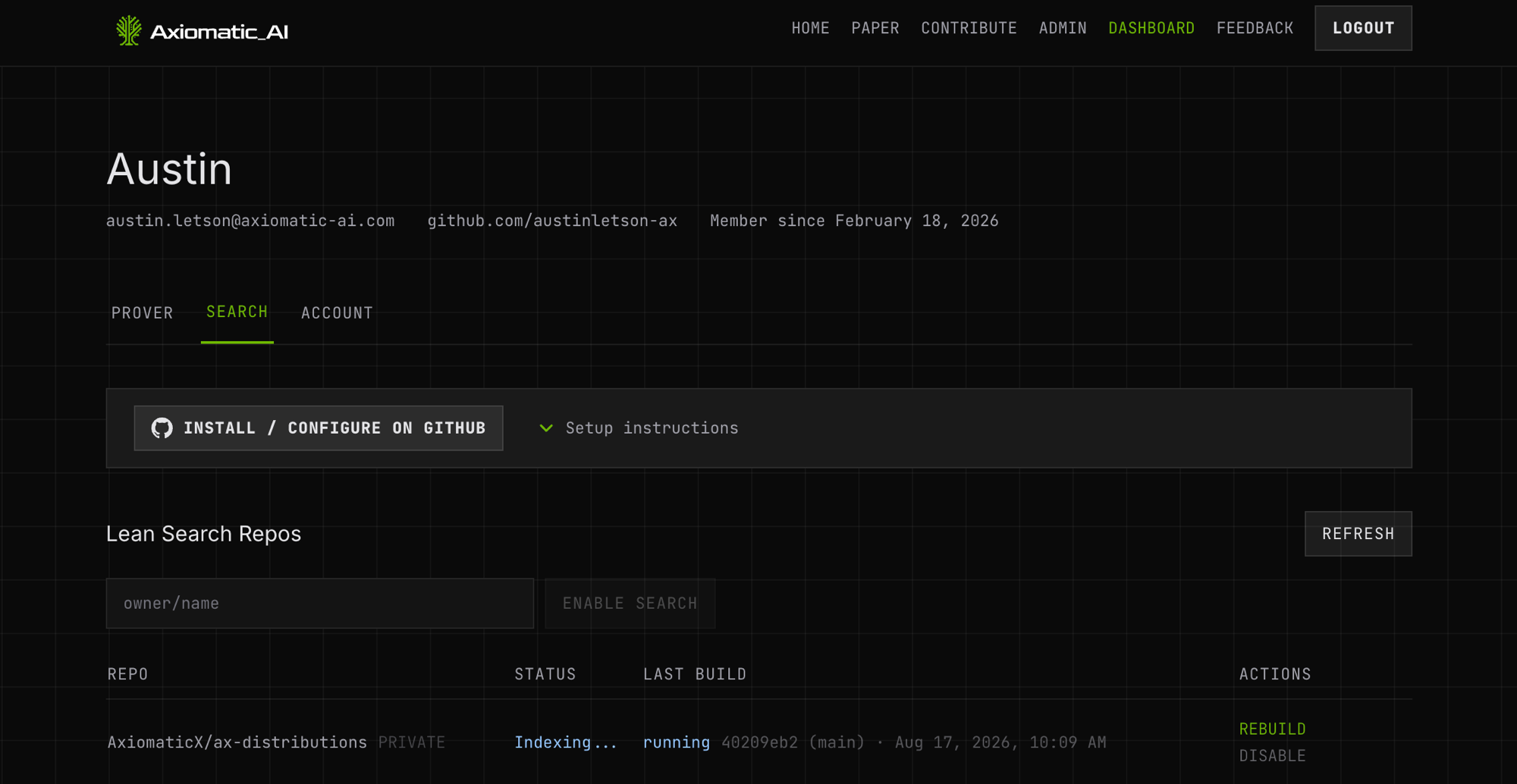Go to the CONTRIBUTE page
1517x784 pixels.
pos(969,28)
